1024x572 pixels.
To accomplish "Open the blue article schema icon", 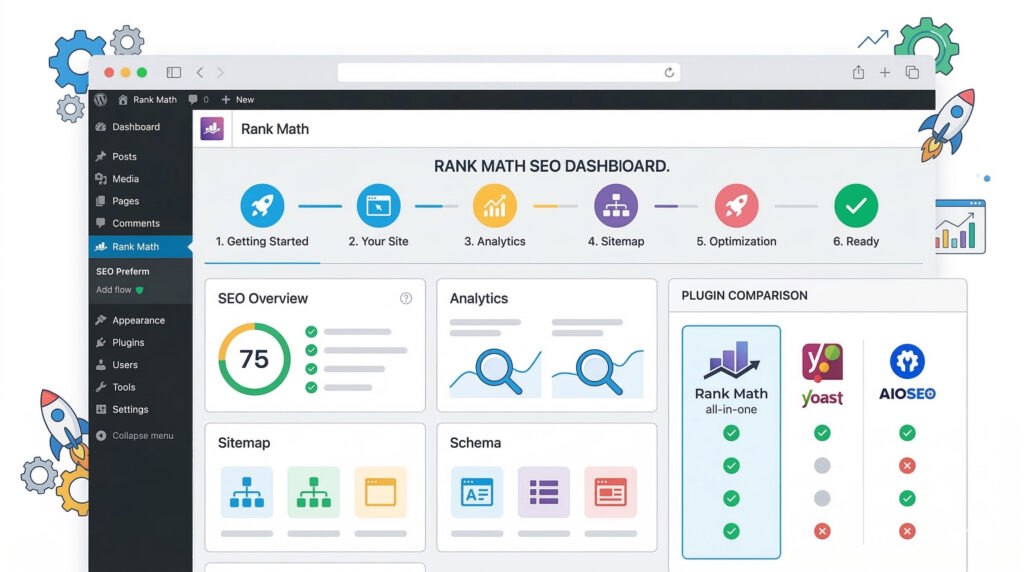I will click(x=477, y=492).
